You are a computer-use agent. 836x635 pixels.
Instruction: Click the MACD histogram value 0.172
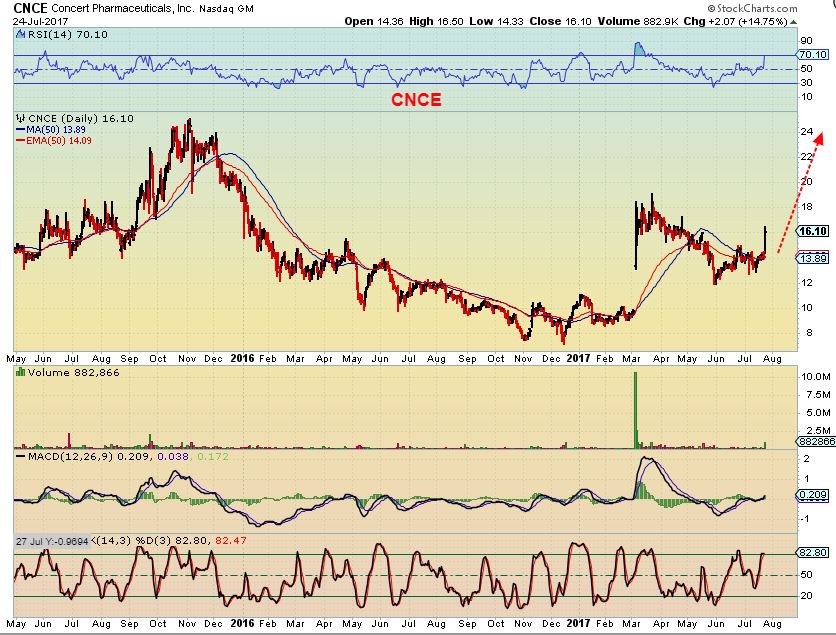(213, 456)
